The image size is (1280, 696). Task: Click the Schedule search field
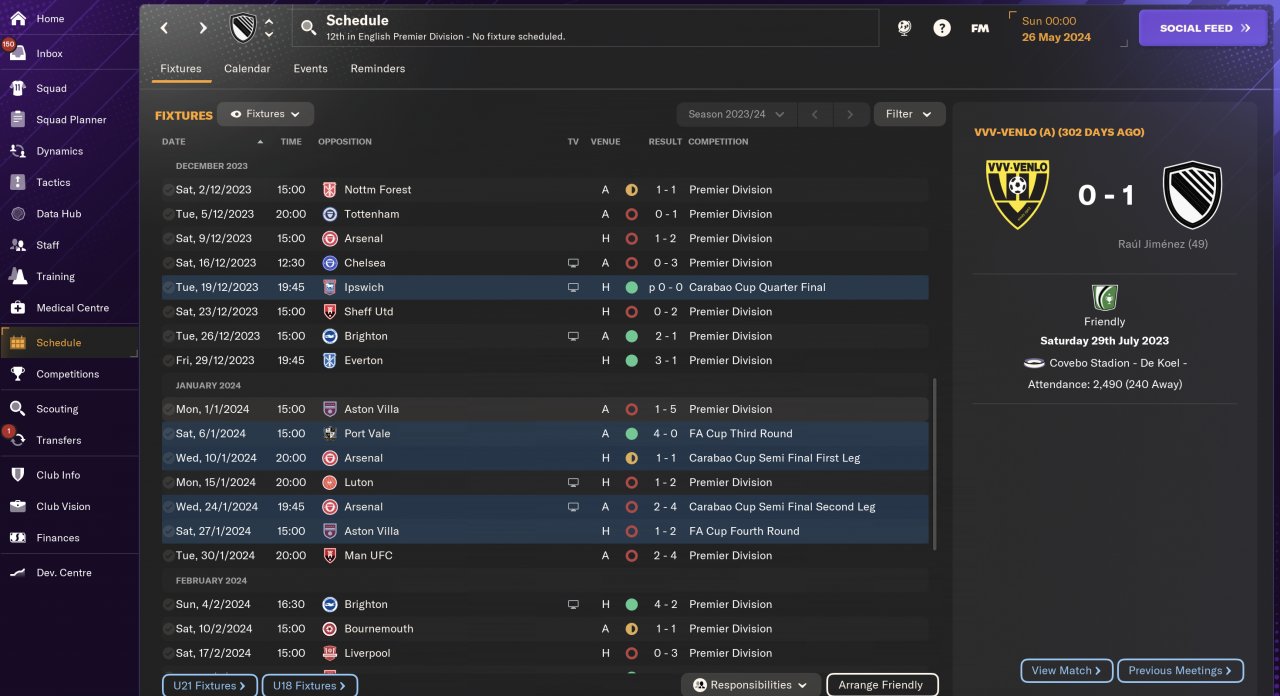pos(585,28)
